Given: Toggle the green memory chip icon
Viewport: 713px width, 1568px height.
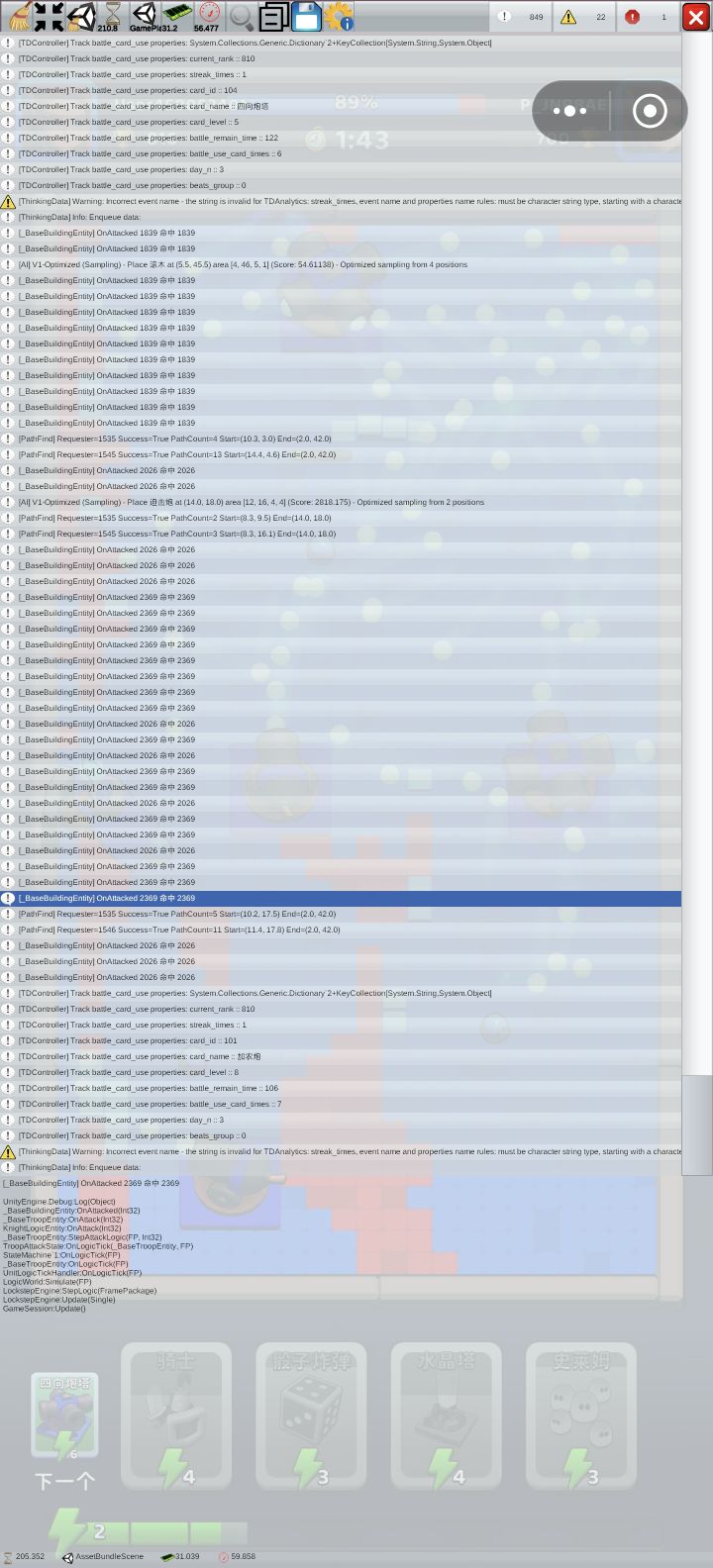Looking at the screenshot, I should pos(176,17).
